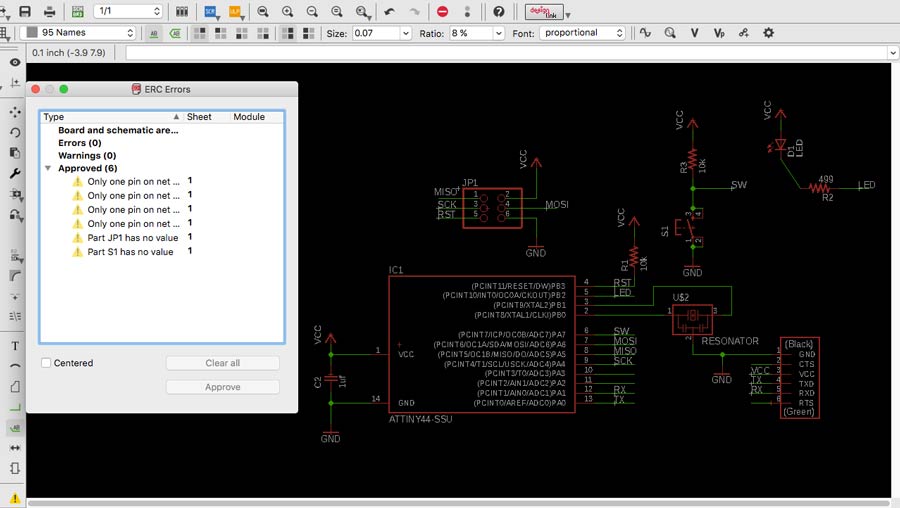Click the Design Link button
This screenshot has width=900, height=508.
[544, 11]
